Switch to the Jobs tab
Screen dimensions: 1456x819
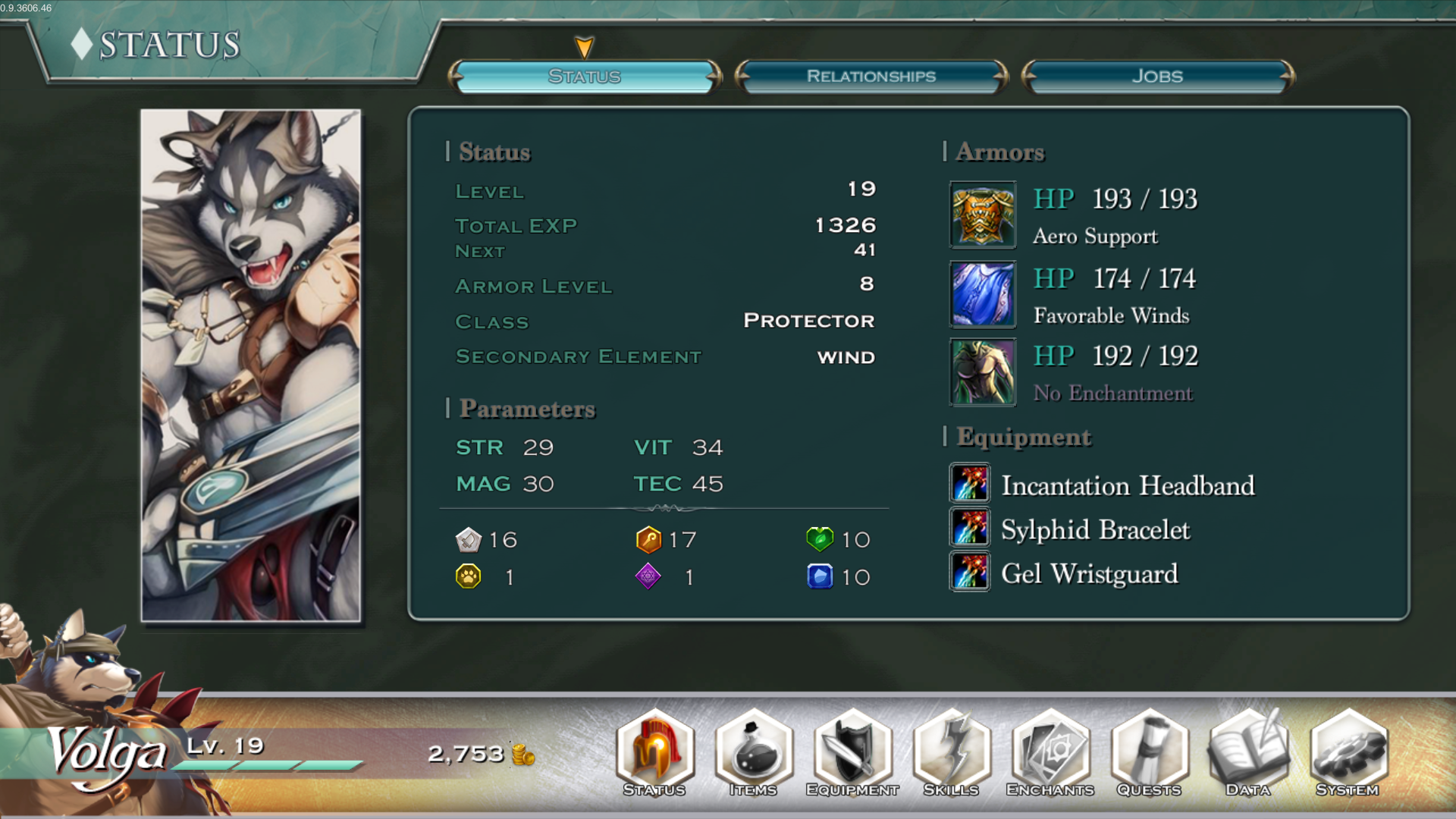point(1158,76)
